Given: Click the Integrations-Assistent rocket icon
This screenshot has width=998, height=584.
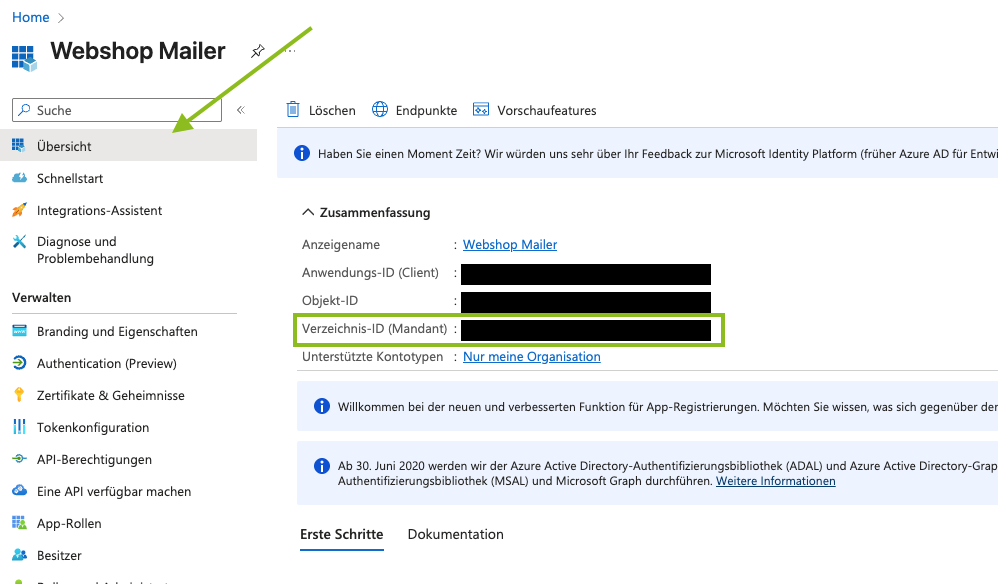Looking at the screenshot, I should click(x=19, y=210).
